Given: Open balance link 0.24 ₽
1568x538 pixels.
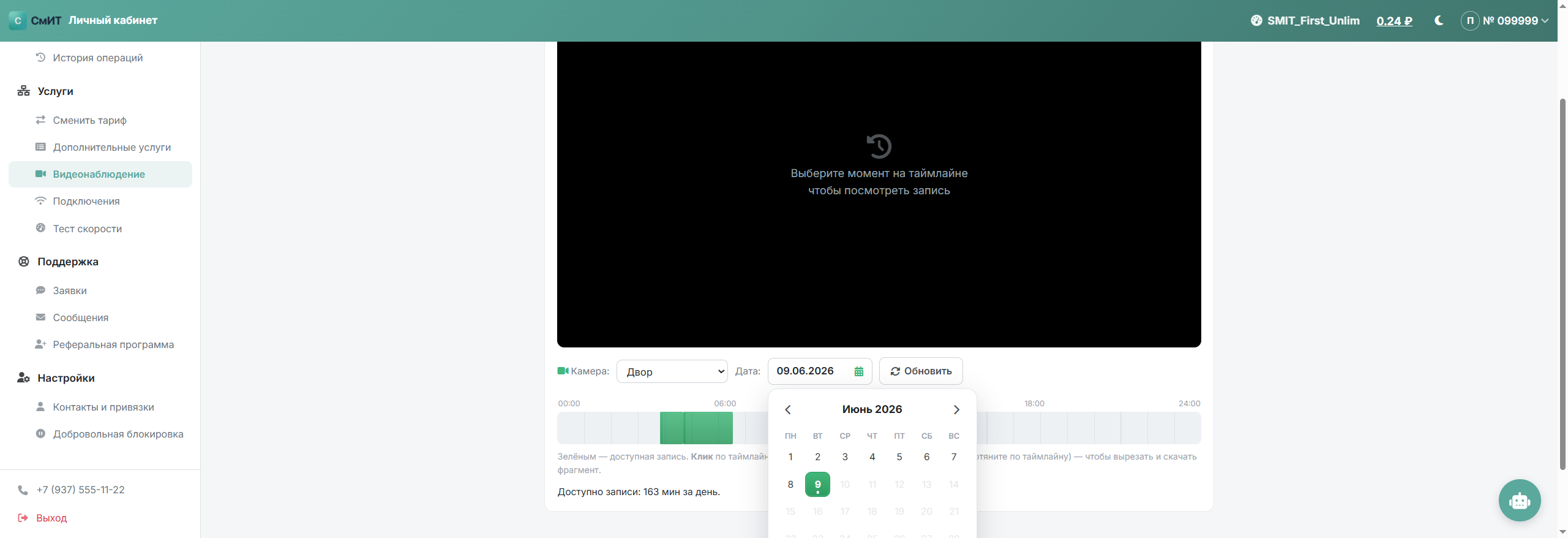Looking at the screenshot, I should [1394, 21].
